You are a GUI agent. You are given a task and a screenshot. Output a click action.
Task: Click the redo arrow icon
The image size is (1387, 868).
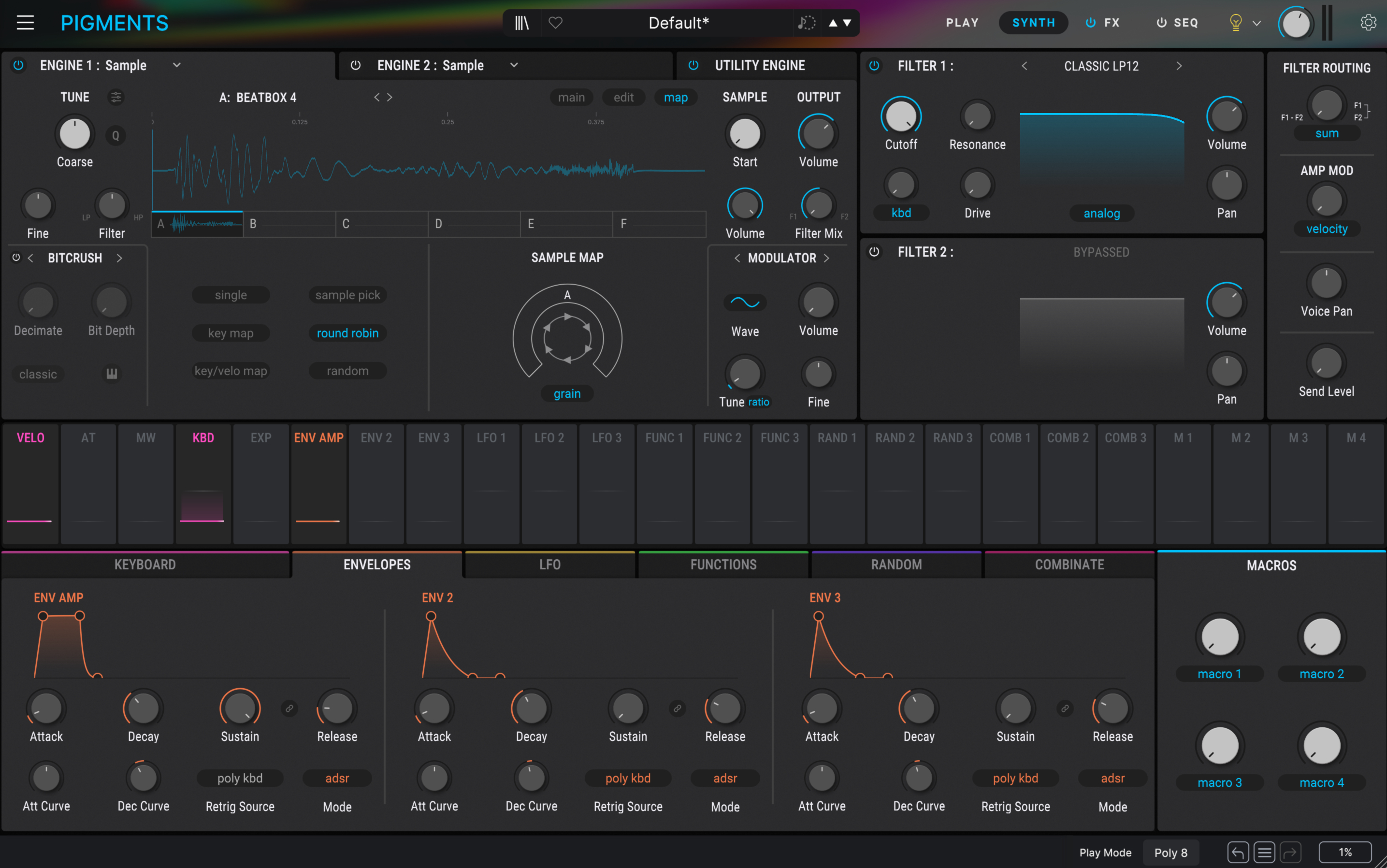click(x=1290, y=853)
